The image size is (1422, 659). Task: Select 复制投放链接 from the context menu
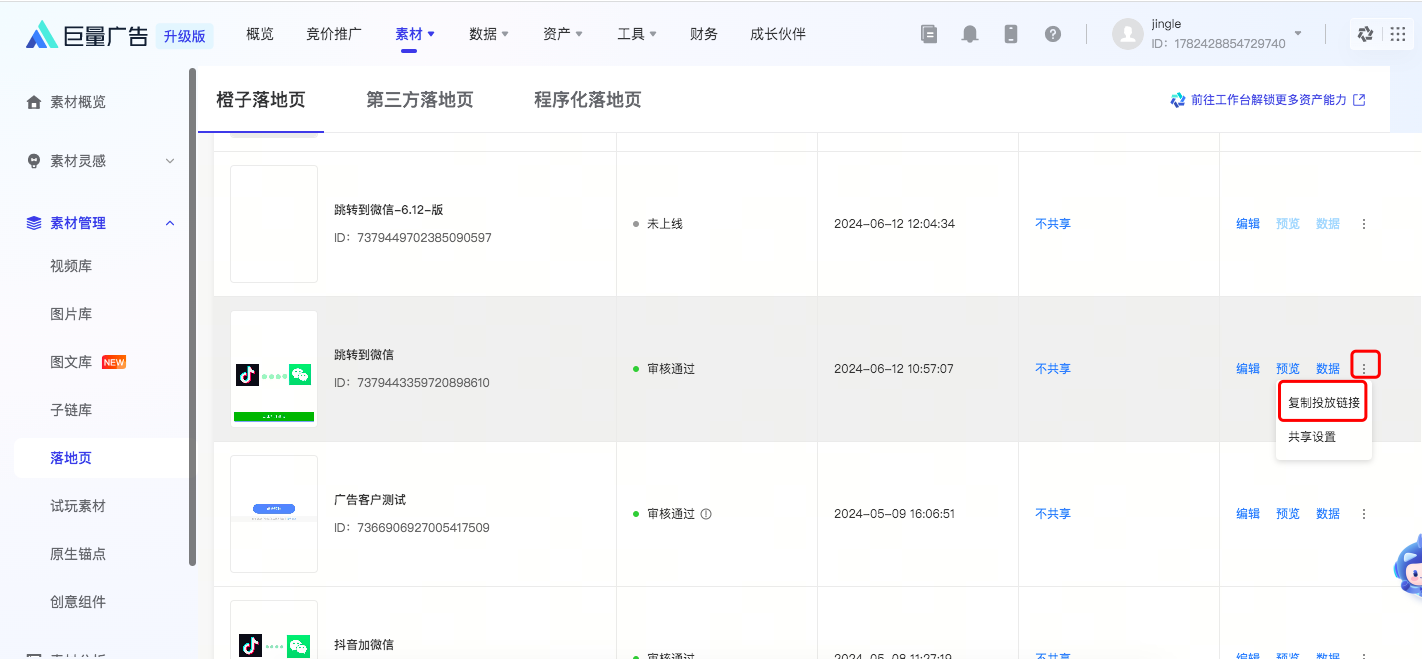[1323, 403]
